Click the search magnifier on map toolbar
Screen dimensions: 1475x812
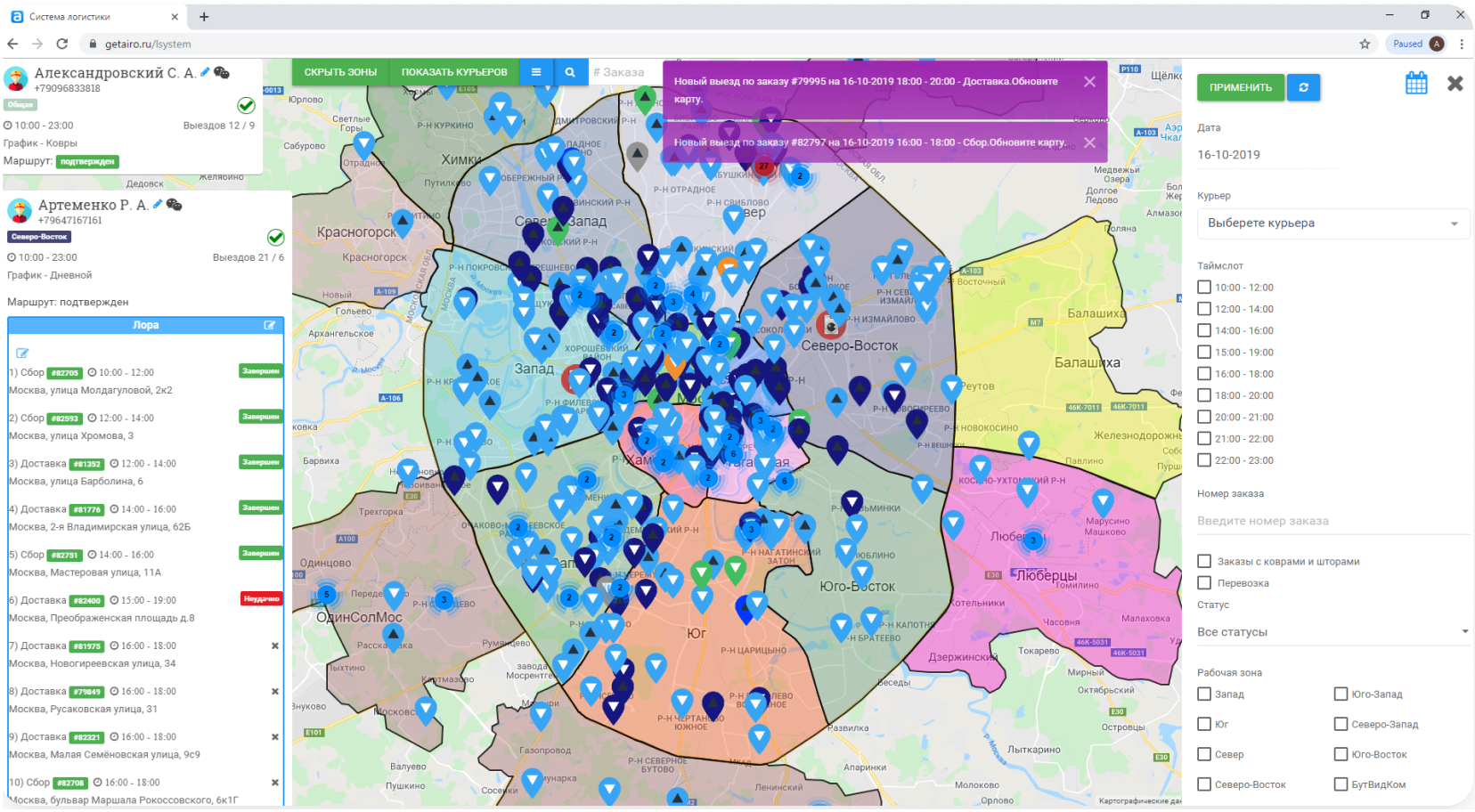click(570, 72)
